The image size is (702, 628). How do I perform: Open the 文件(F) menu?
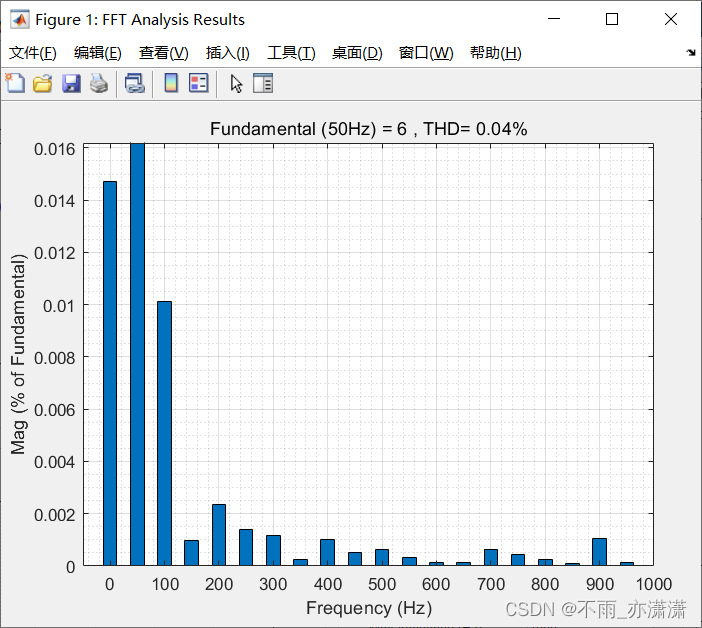coord(33,53)
